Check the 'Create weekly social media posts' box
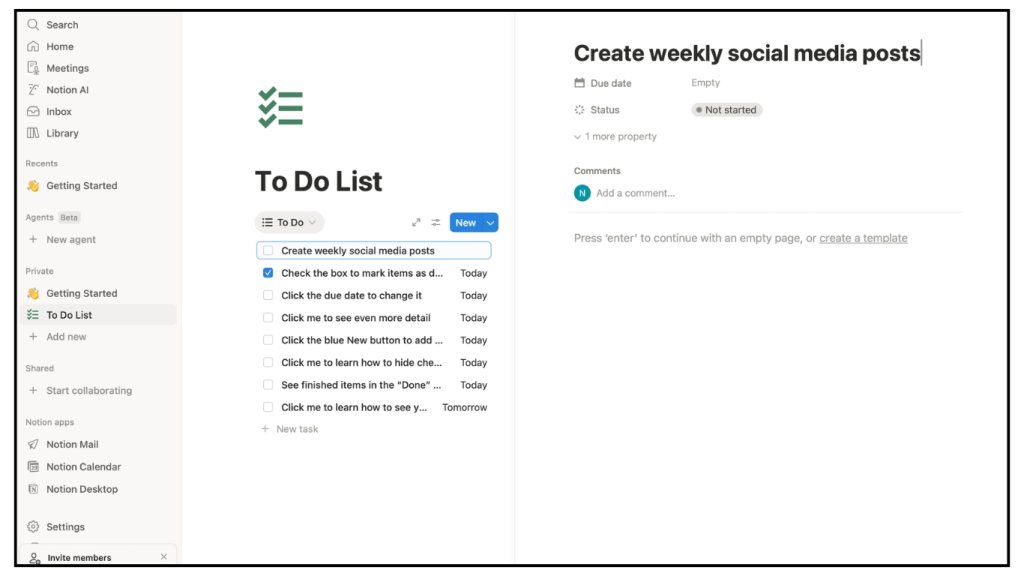 point(268,251)
